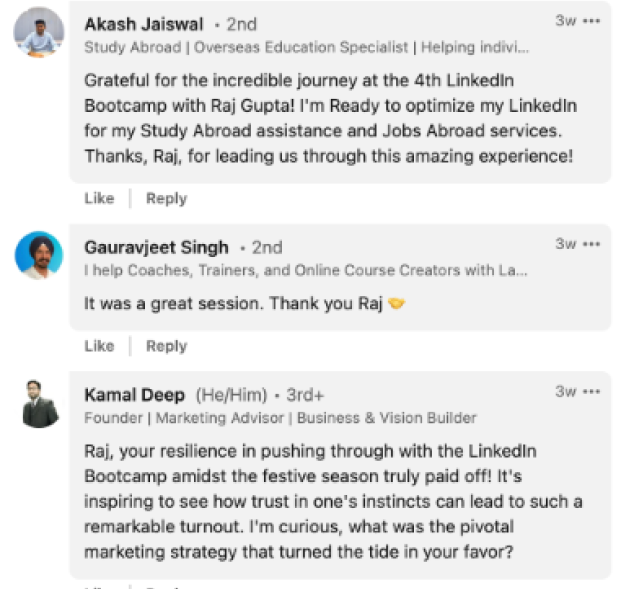Image resolution: width=621 pixels, height=589 pixels.
Task: Open the options menu on Gauravjeet Singh's comment
Action: point(593,245)
